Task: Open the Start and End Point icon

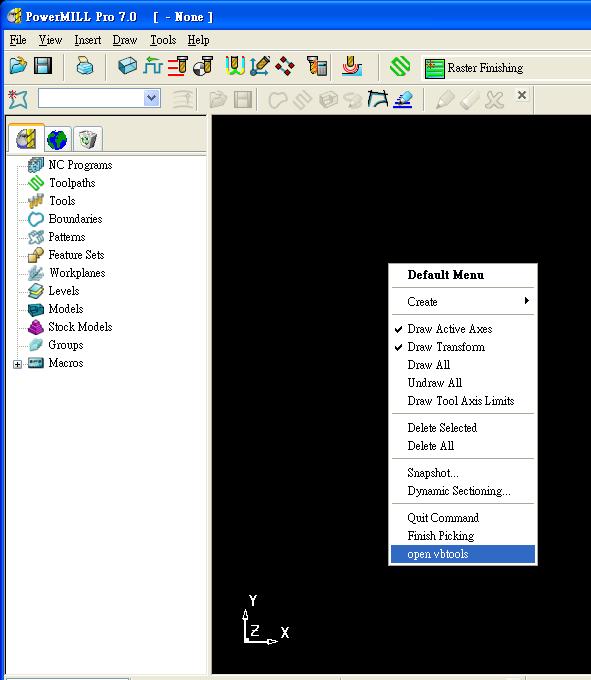Action: (203, 66)
